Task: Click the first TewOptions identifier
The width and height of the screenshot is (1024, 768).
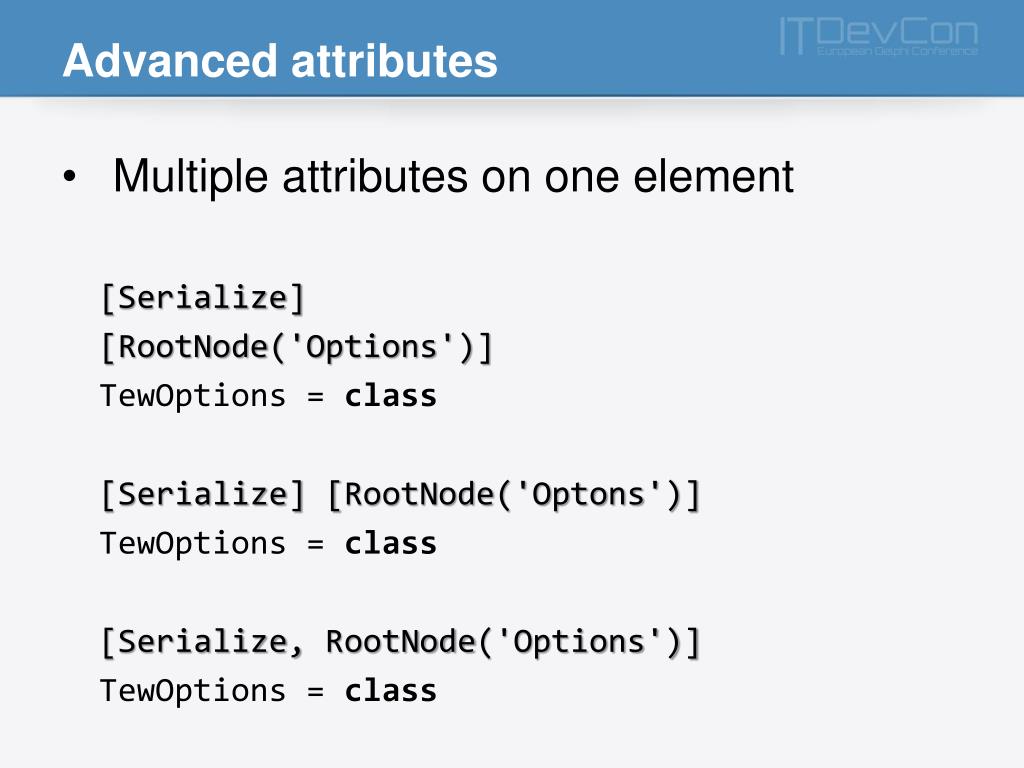Action: pos(193,396)
